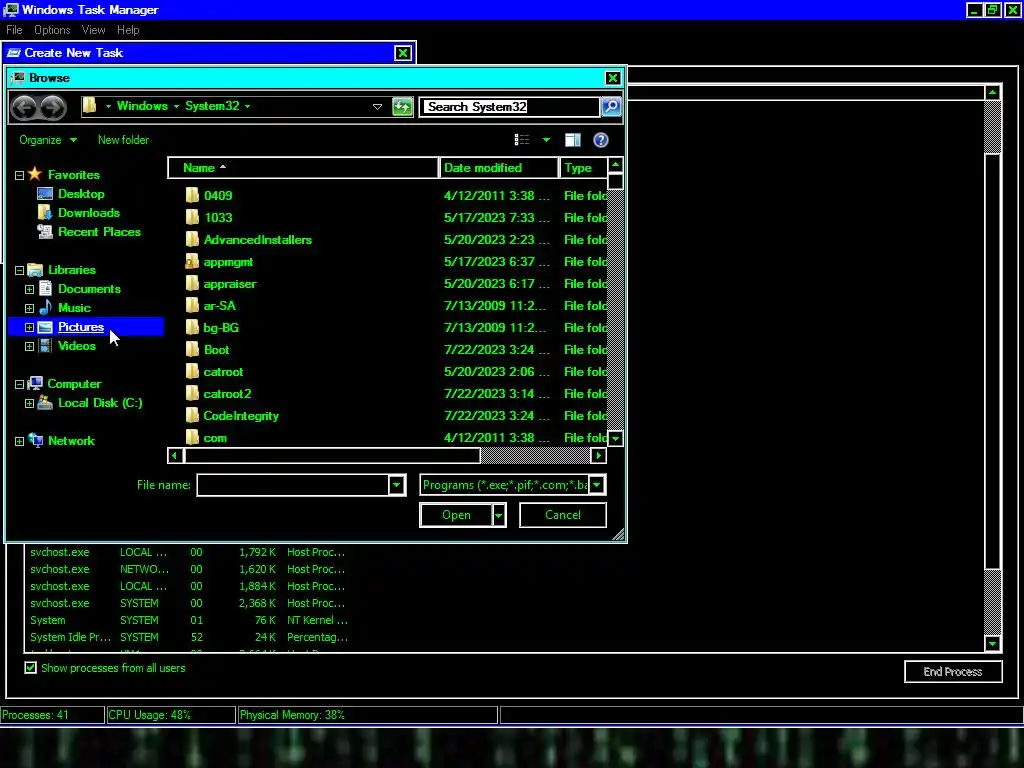Open the File name history dropdown

pos(396,485)
